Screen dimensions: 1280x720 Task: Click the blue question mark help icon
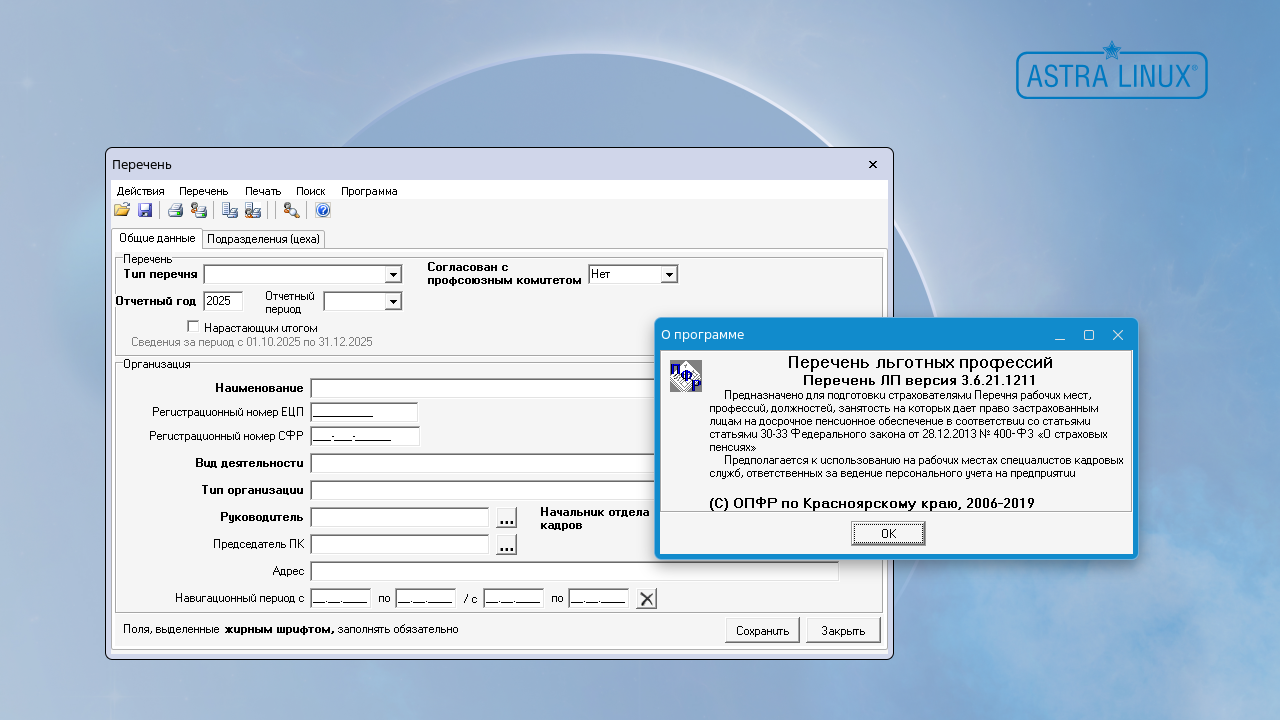click(x=323, y=210)
